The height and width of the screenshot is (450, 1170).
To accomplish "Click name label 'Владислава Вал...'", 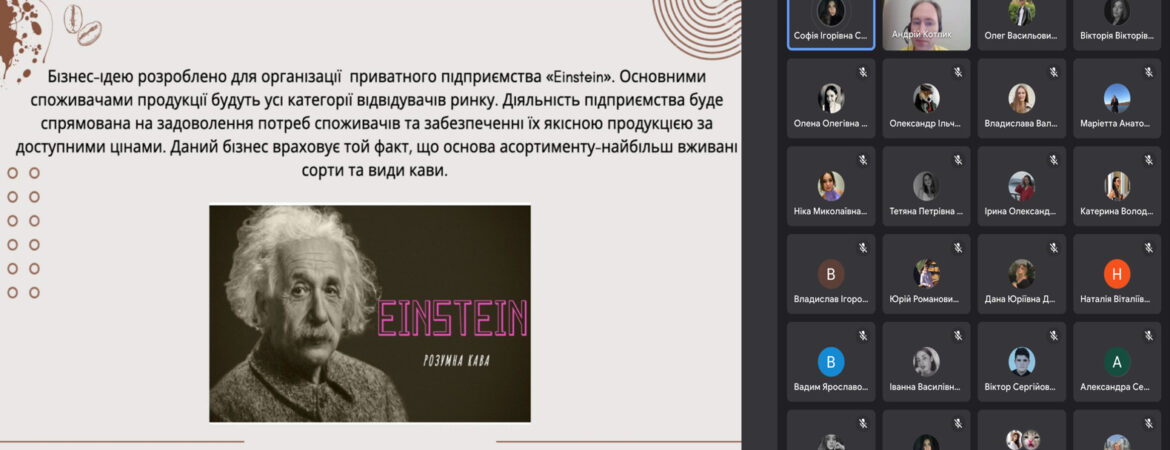I will pyautogui.click(x=1021, y=123).
